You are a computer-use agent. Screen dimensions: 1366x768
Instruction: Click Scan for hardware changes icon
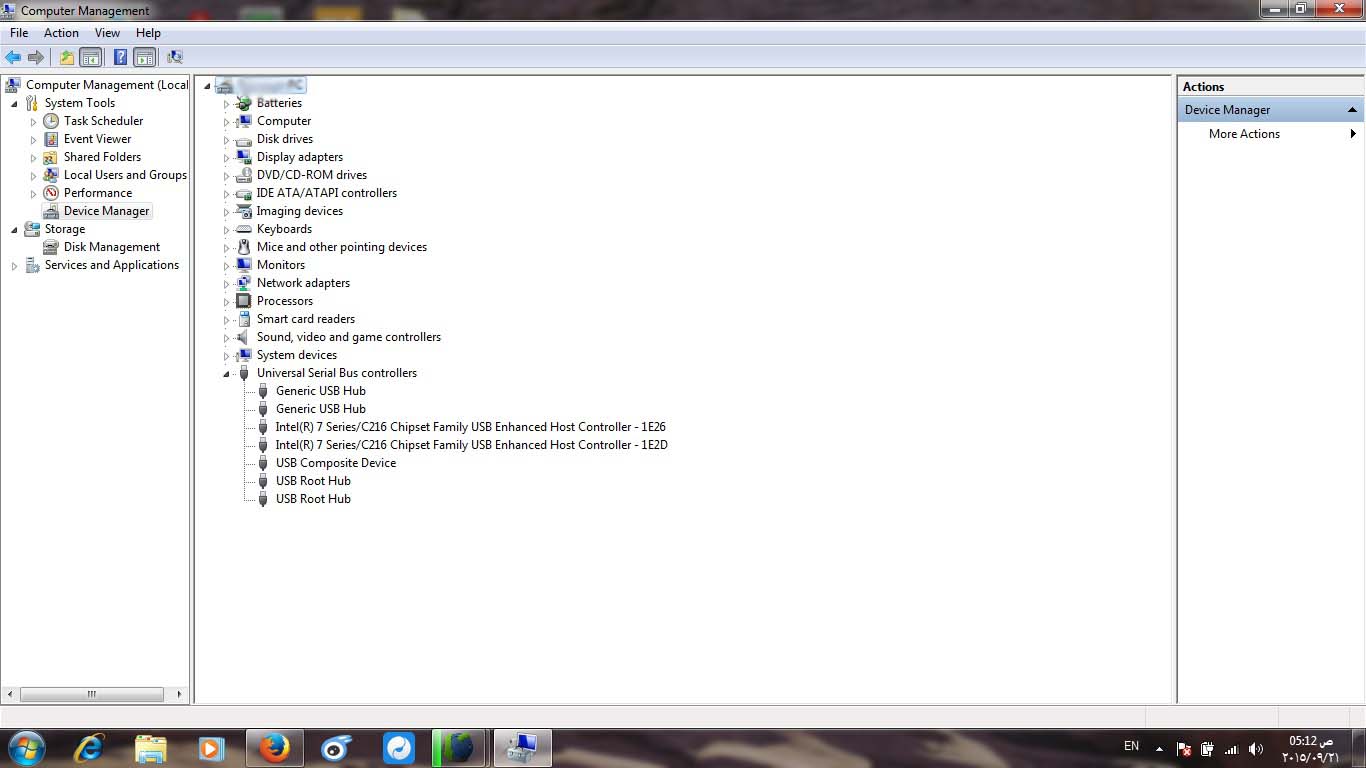pos(175,57)
